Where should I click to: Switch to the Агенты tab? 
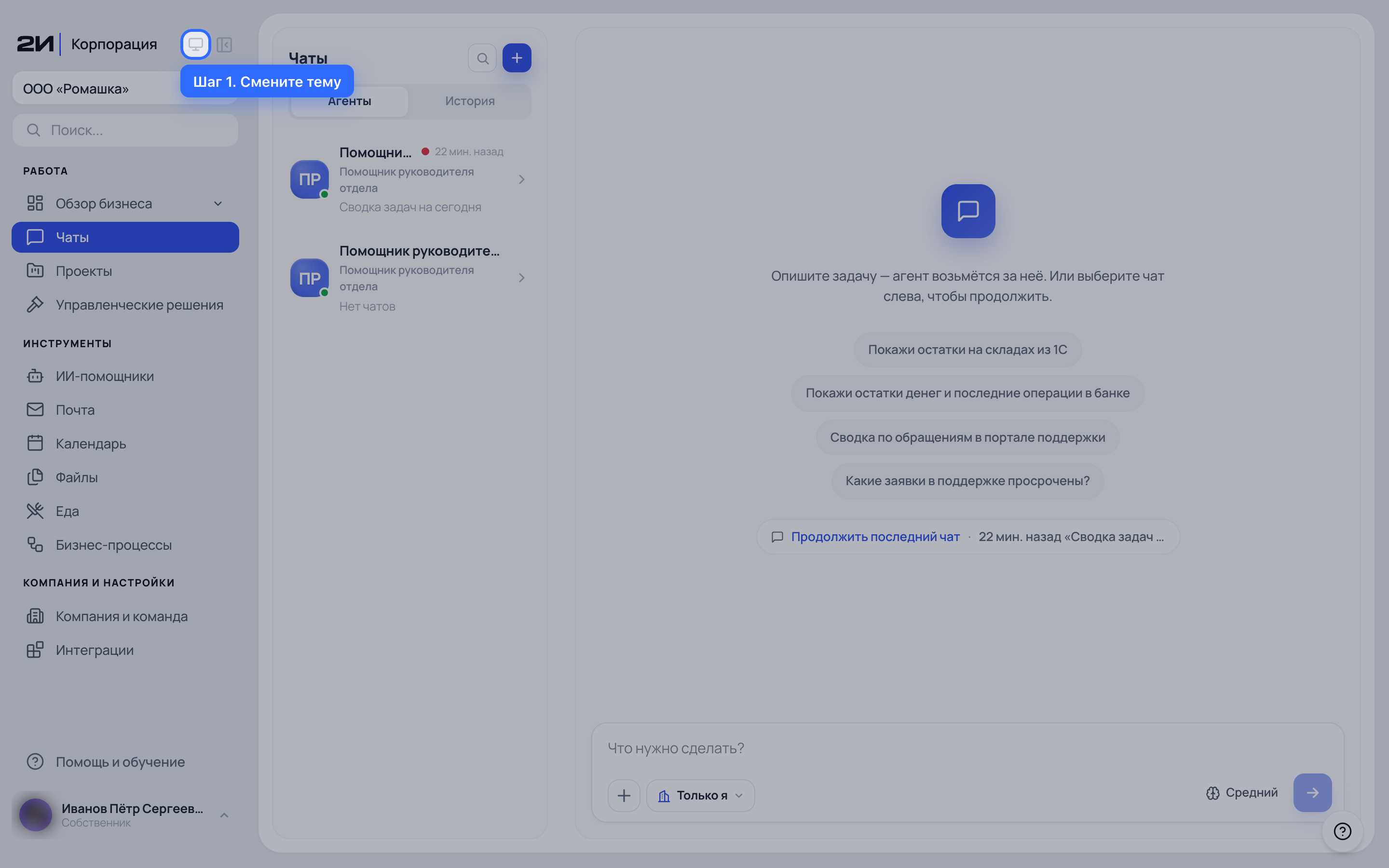click(350, 101)
